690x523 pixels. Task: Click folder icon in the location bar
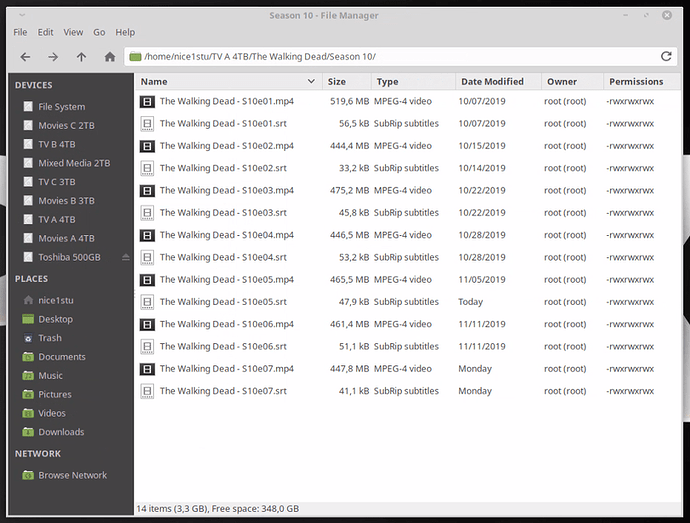[136, 57]
